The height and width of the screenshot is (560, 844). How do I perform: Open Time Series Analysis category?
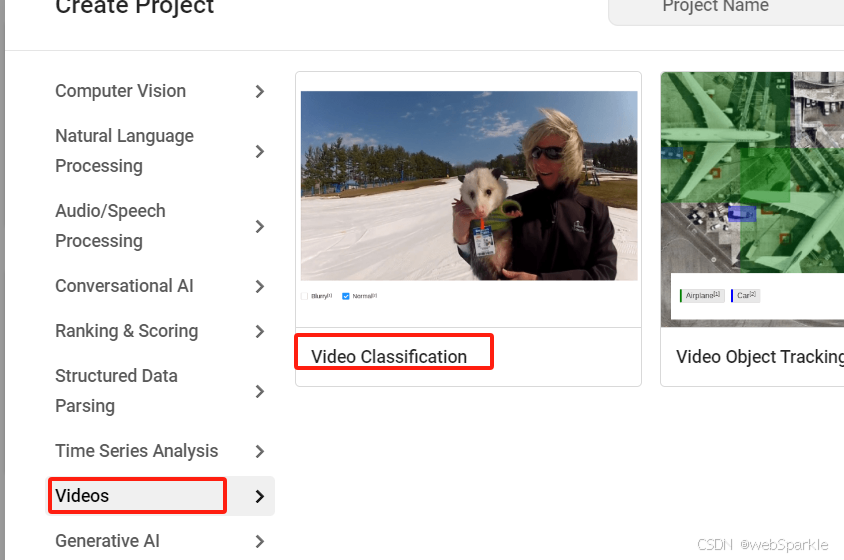[x=137, y=451]
